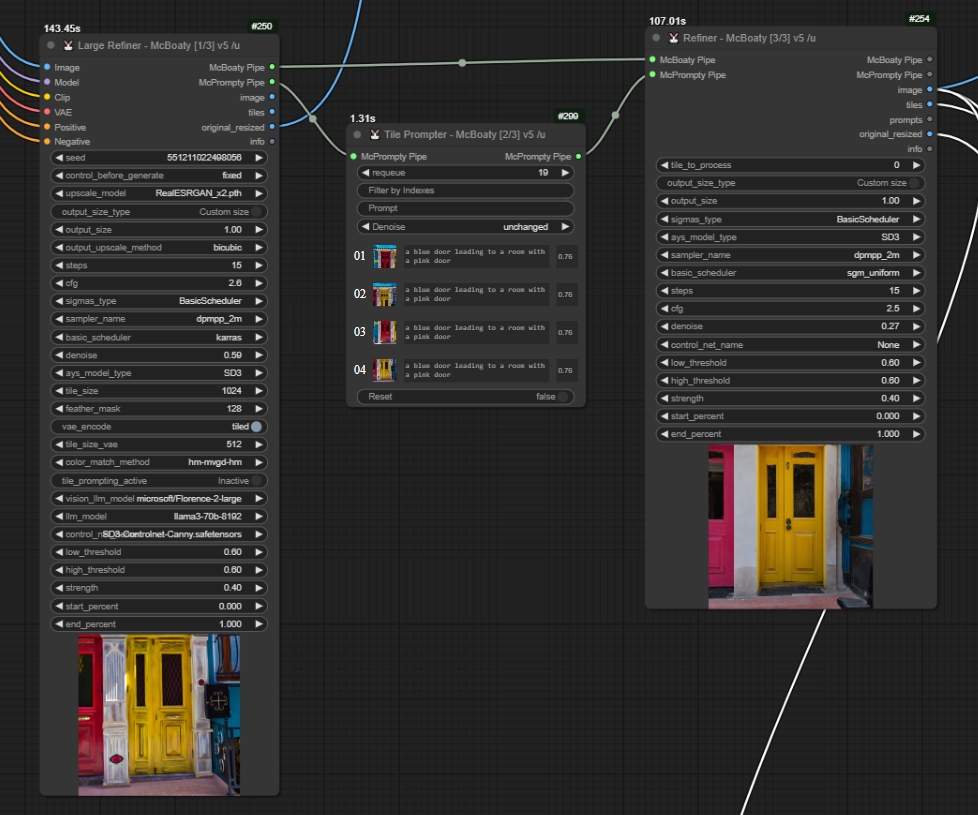Click tile 03 prompt text box
The width and height of the screenshot is (978, 815).
[x=475, y=332]
